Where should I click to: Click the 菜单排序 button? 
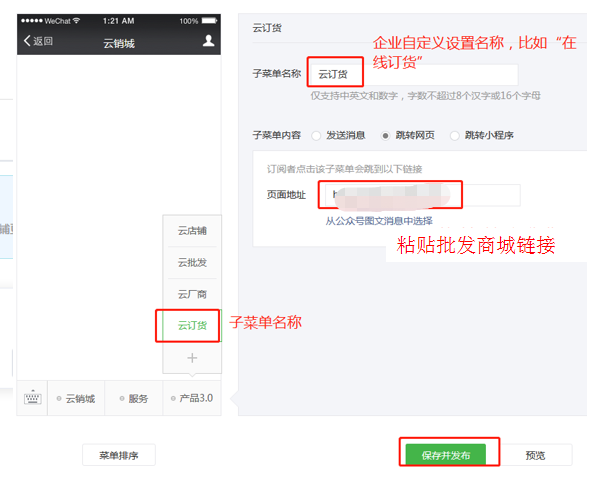point(119,455)
